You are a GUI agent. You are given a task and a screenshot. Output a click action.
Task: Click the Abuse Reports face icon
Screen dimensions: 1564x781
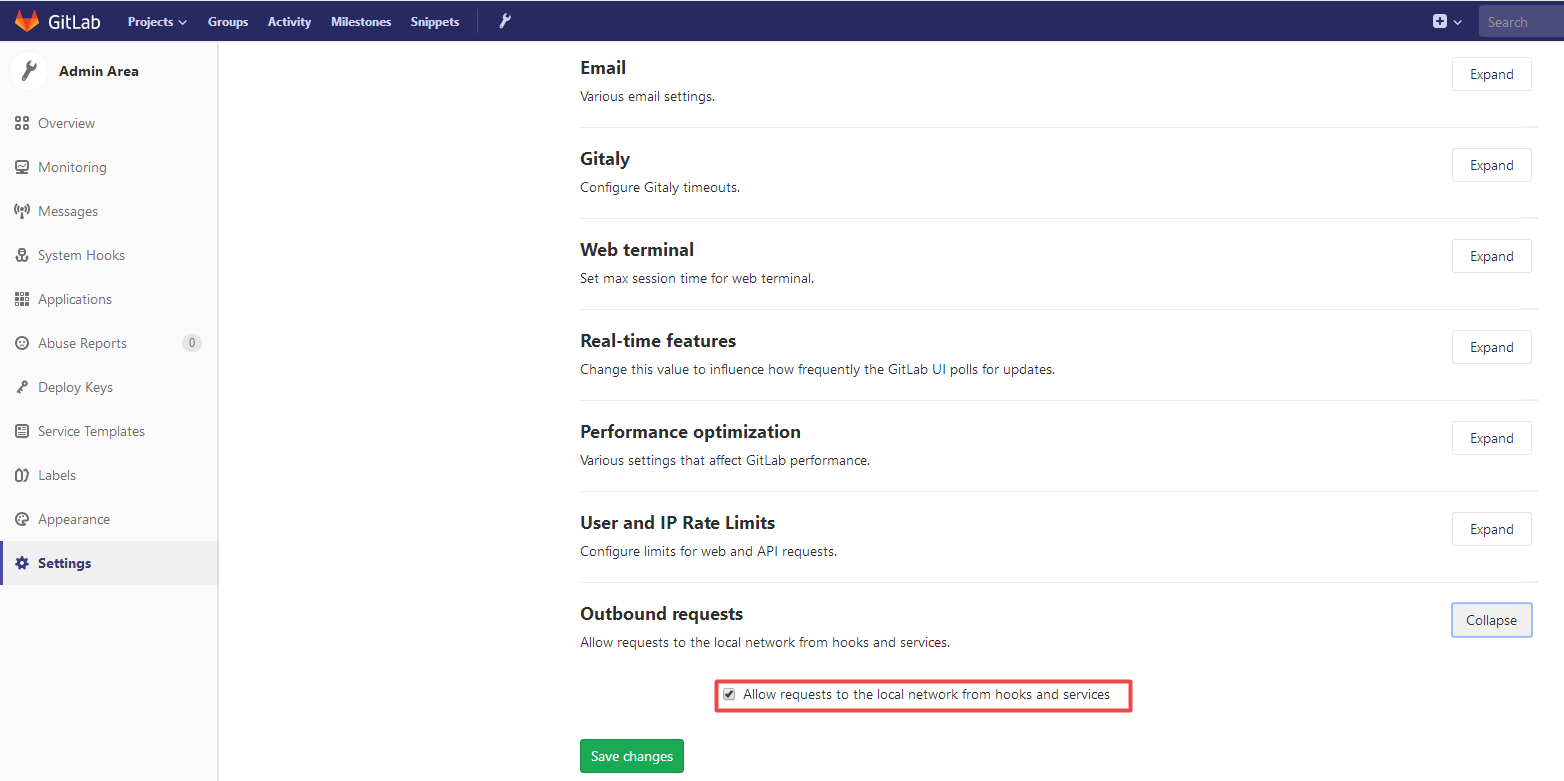22,343
